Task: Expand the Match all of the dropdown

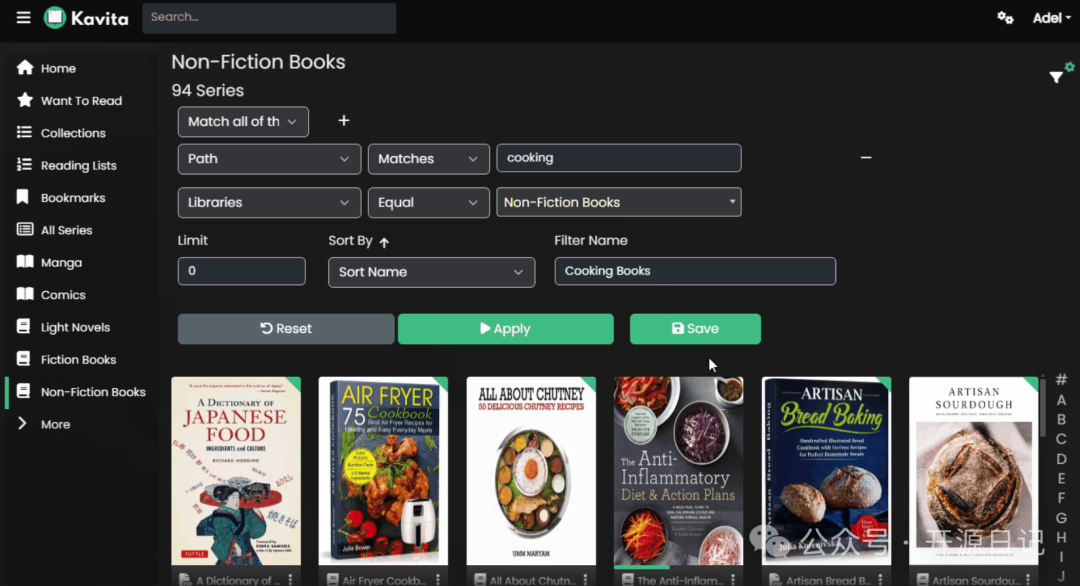Action: [243, 122]
